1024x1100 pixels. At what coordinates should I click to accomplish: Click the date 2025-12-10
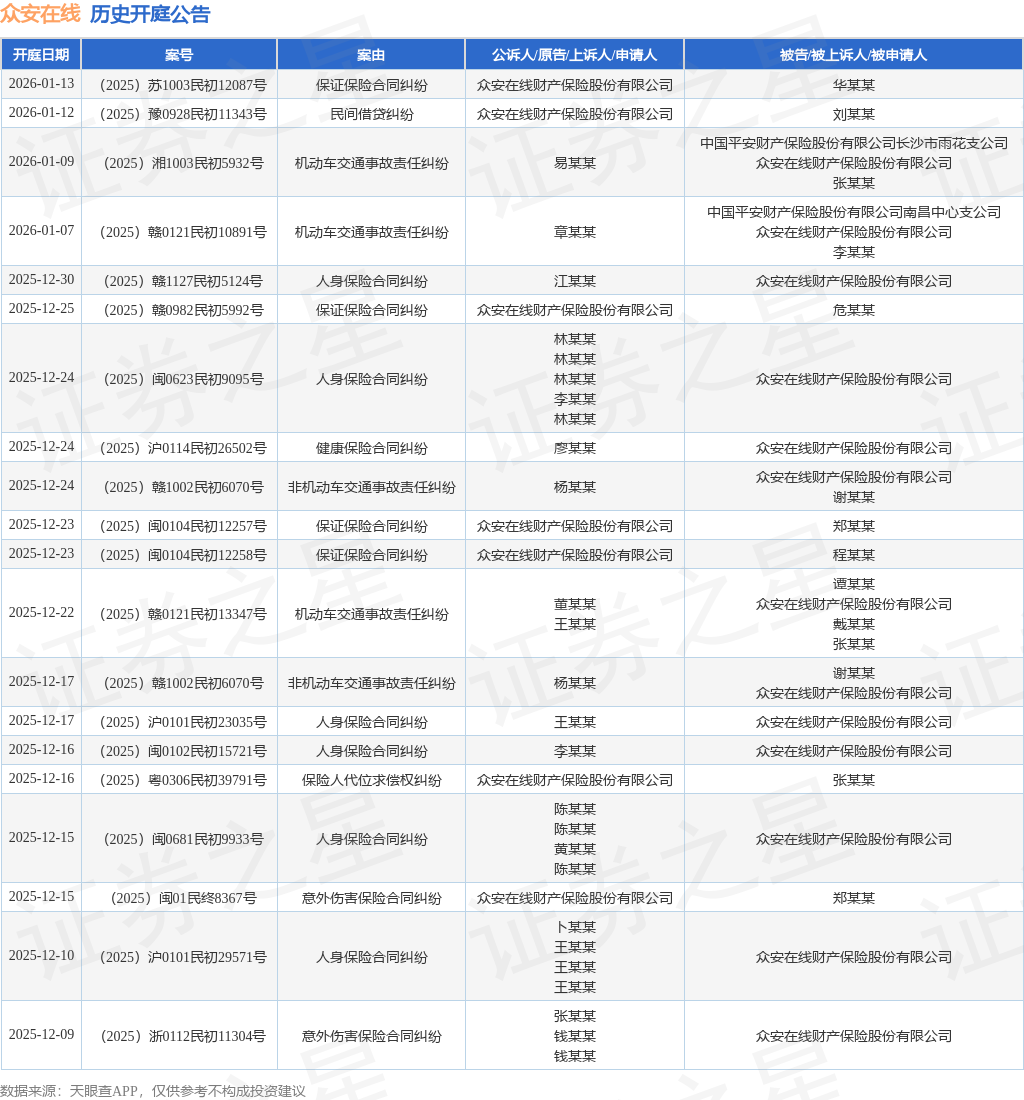pos(41,955)
